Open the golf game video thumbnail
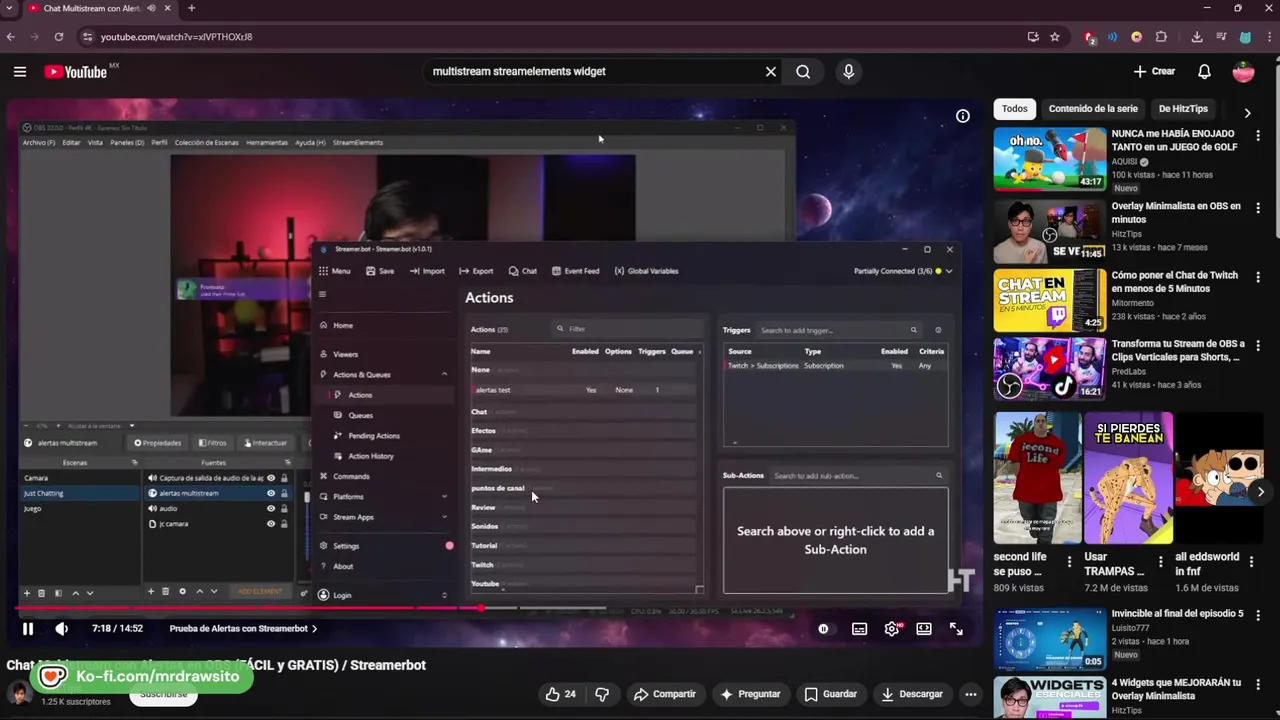This screenshot has width=1280, height=720. (x=1050, y=159)
